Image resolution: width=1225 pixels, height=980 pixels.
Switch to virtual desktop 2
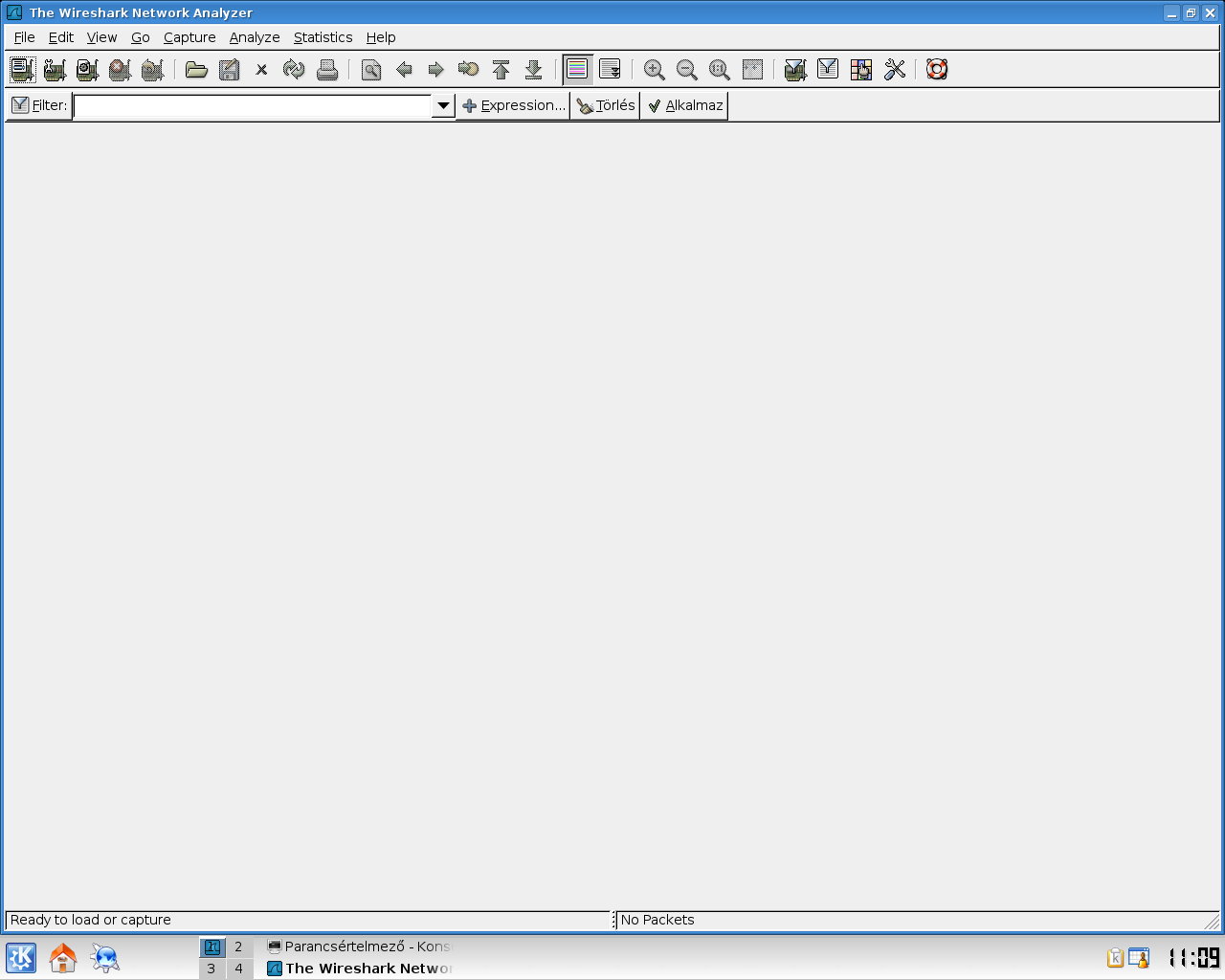tap(239, 947)
